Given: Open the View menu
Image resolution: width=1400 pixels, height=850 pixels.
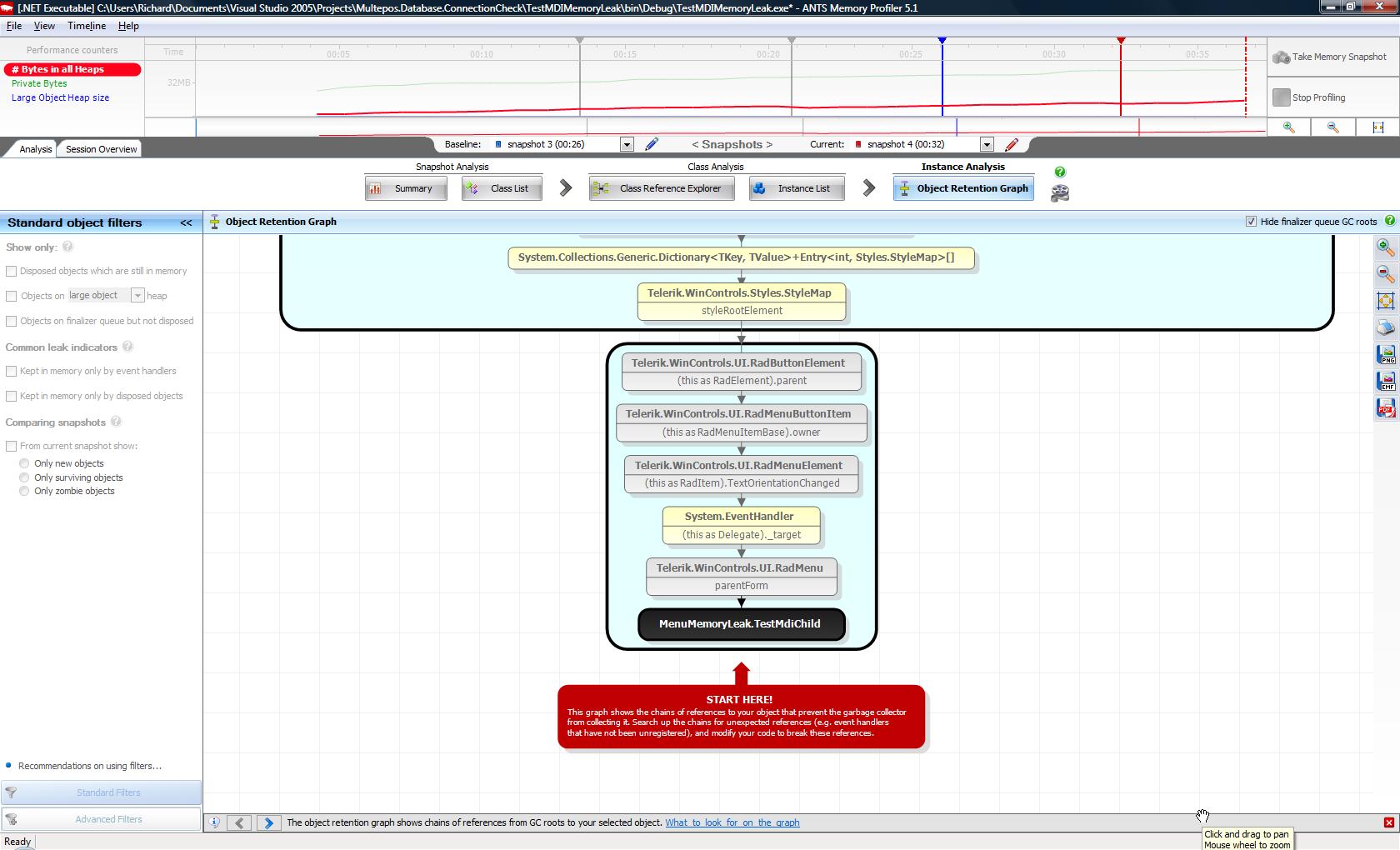Looking at the screenshot, I should 44,26.
